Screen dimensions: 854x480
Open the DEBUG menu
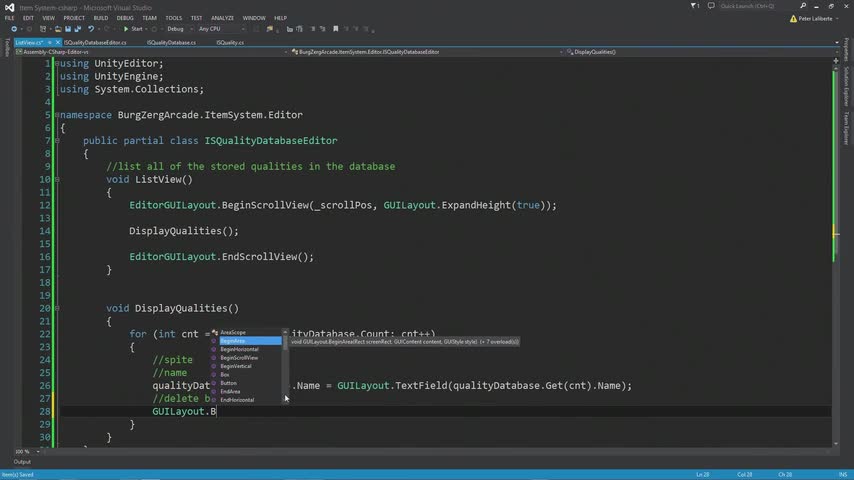(x=125, y=18)
